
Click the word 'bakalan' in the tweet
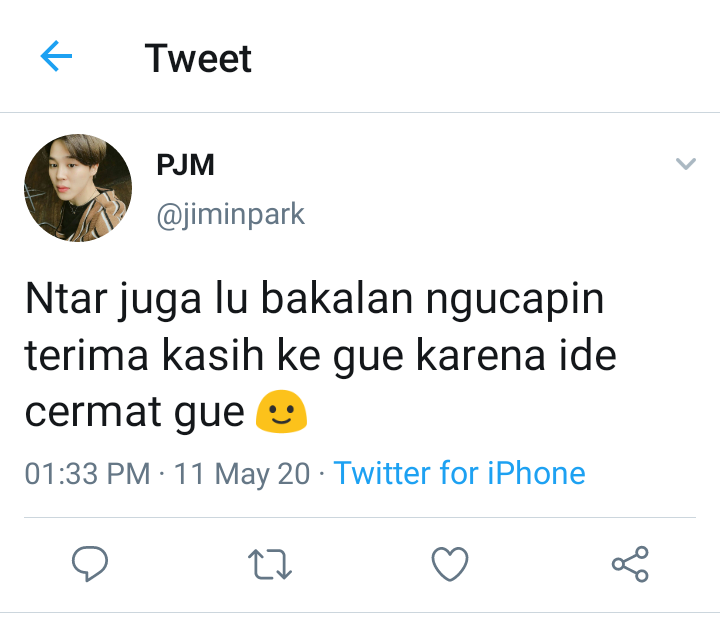click(x=337, y=298)
